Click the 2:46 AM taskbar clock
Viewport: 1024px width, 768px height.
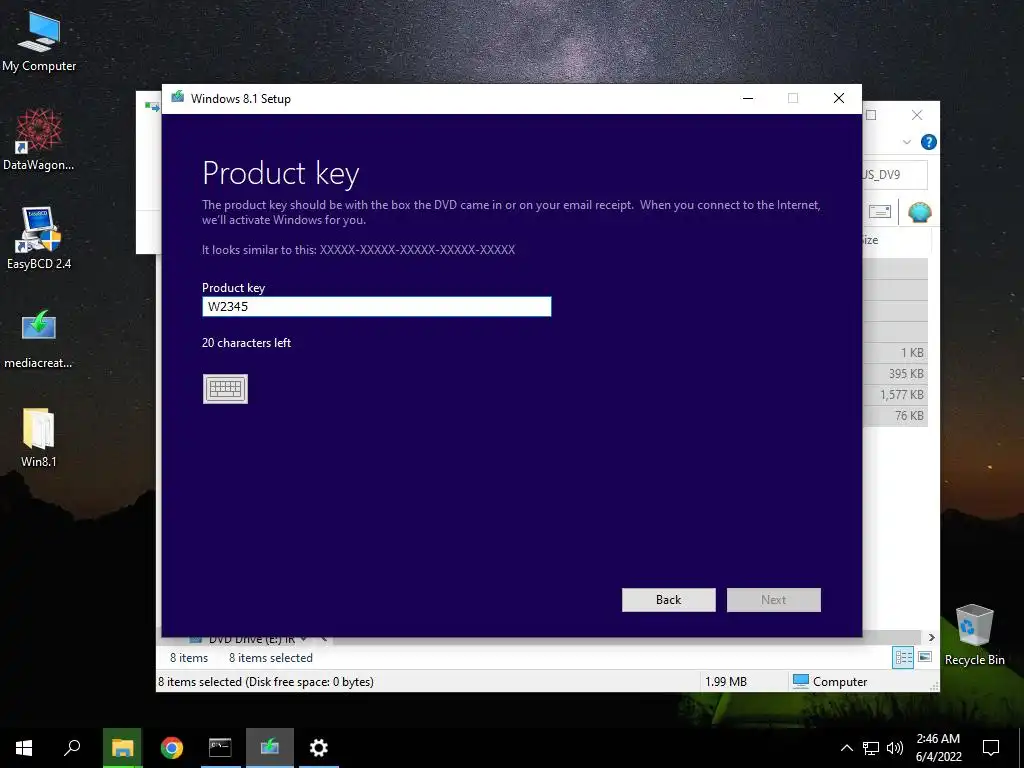click(938, 748)
